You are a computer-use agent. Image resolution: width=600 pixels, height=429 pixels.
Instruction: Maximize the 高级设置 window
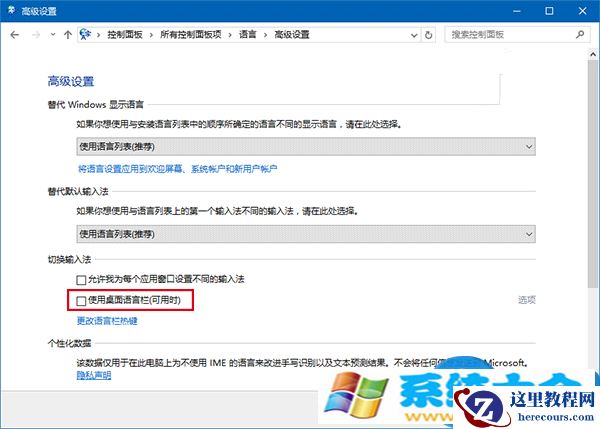pyautogui.click(x=549, y=11)
